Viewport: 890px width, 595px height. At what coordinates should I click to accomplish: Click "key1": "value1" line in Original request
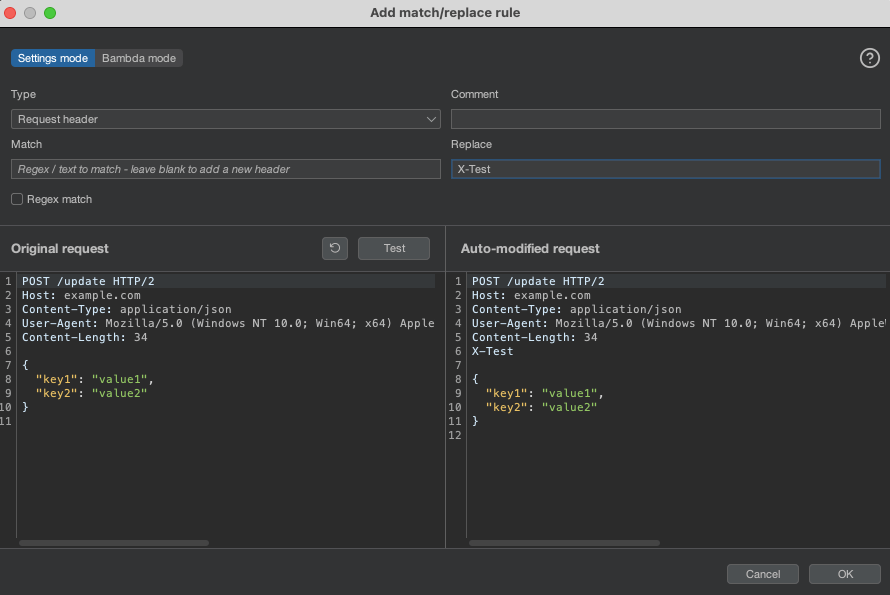[x=95, y=379]
